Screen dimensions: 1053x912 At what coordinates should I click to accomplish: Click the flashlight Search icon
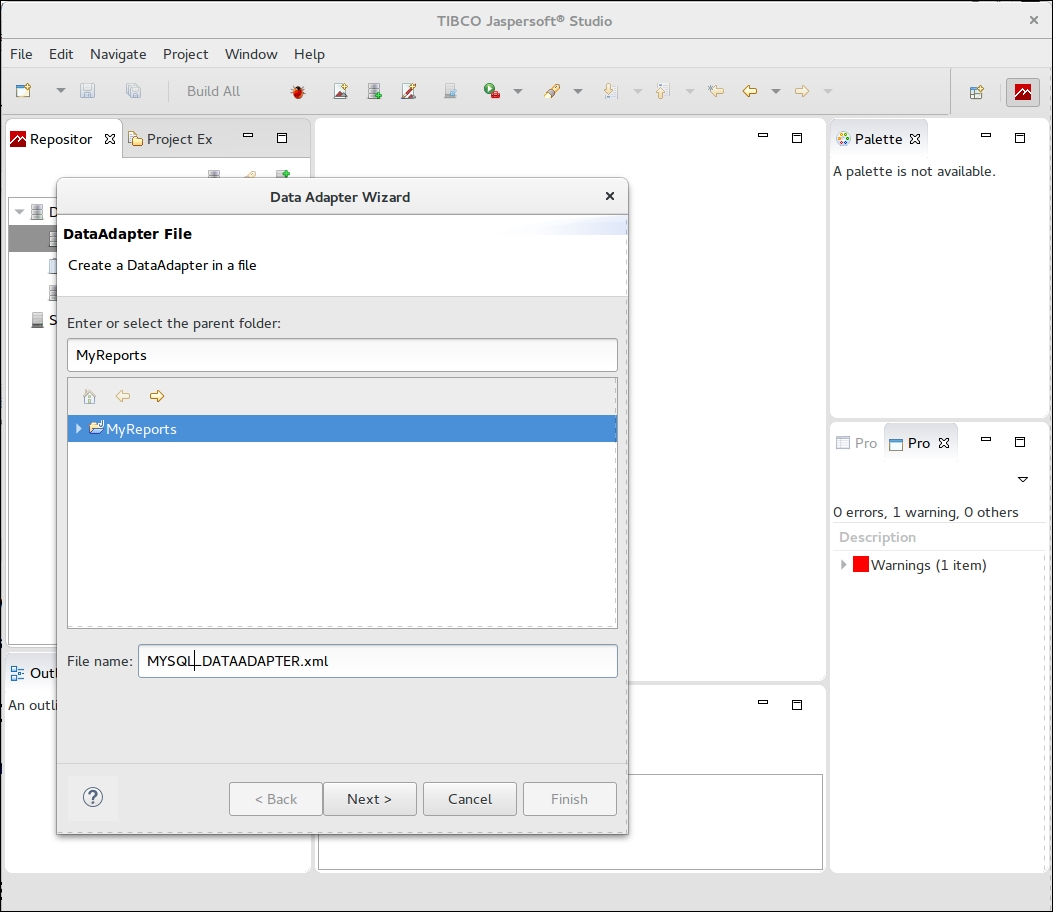[552, 91]
